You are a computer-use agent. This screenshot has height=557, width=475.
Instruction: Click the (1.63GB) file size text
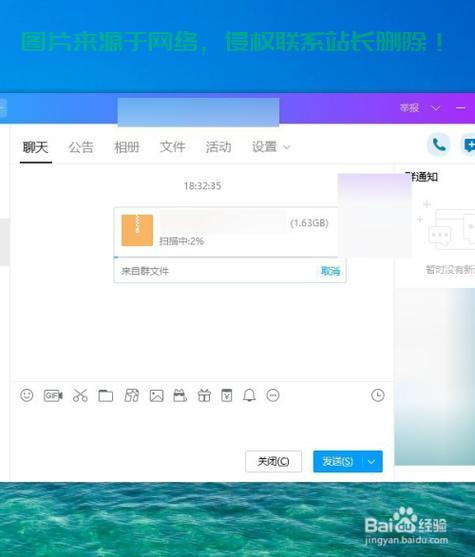[x=309, y=223]
